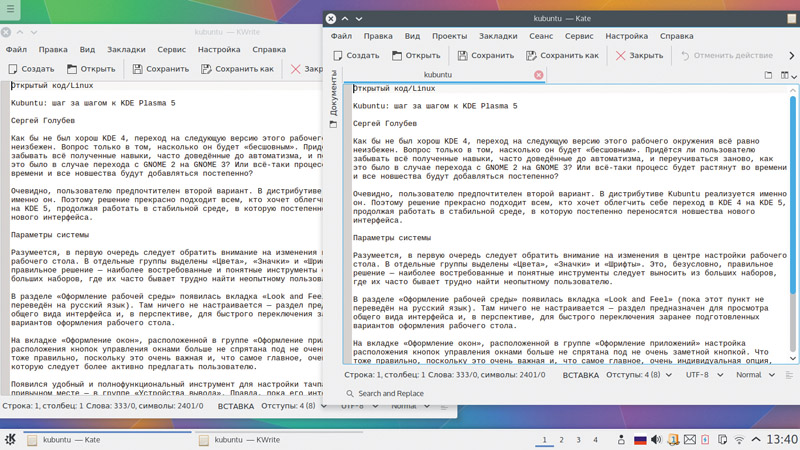Open the KDE application launcher
800x450 pixels.
click(x=10, y=439)
